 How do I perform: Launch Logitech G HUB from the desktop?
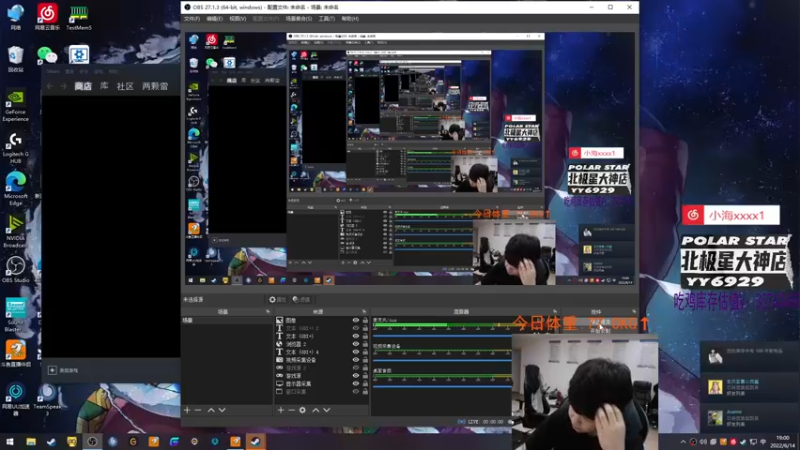[15, 148]
